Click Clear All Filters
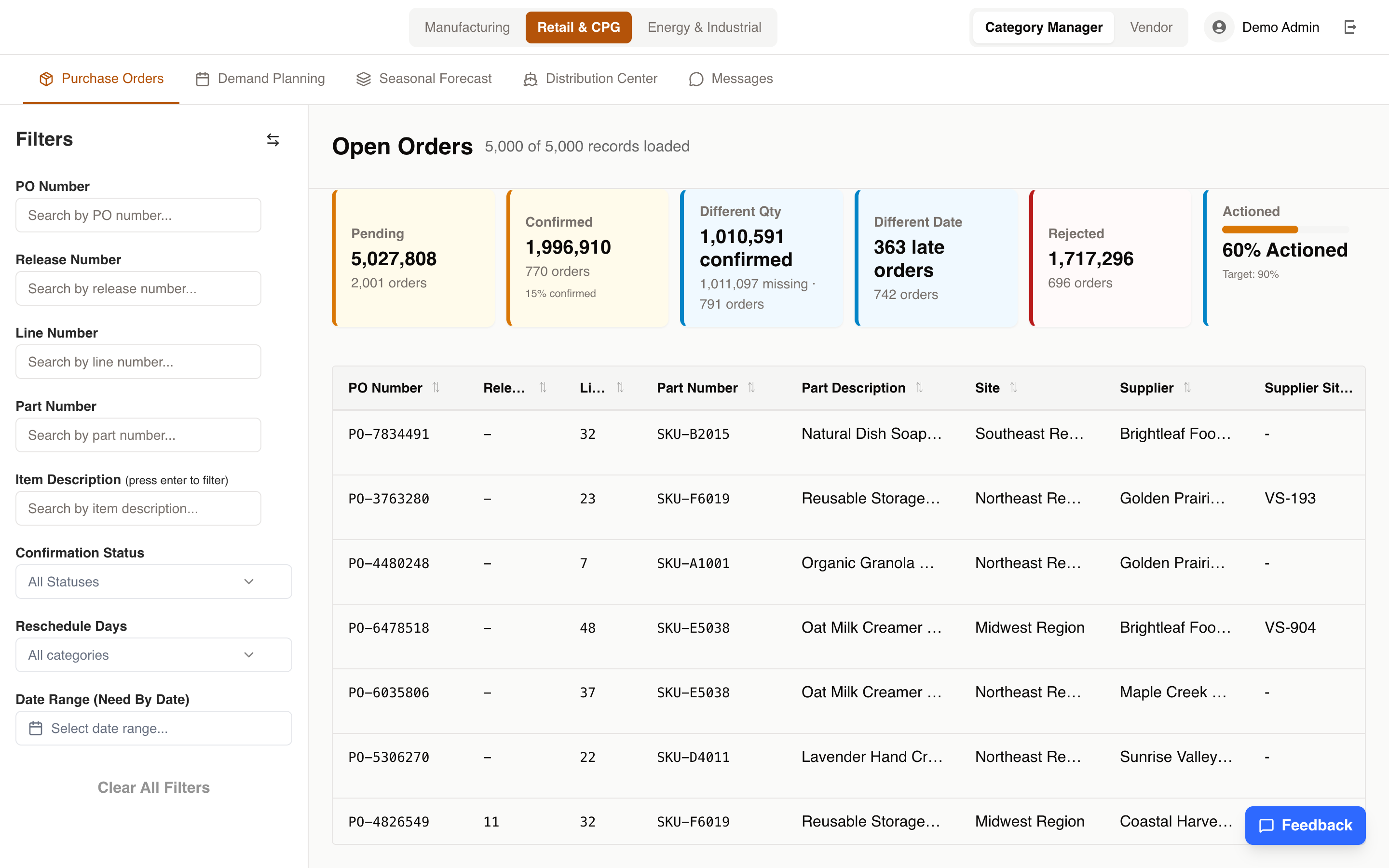The height and width of the screenshot is (868, 1389). click(153, 787)
